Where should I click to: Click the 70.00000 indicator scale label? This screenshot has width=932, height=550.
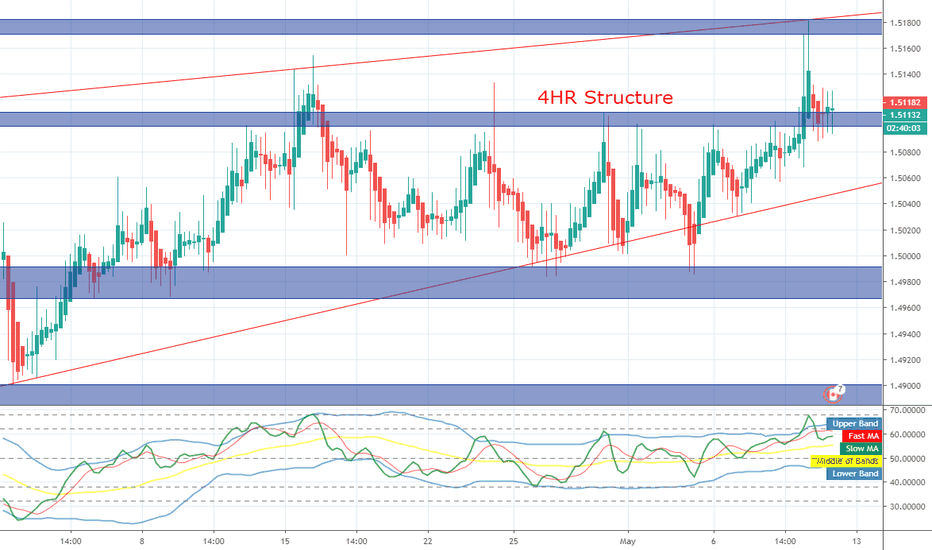907,410
